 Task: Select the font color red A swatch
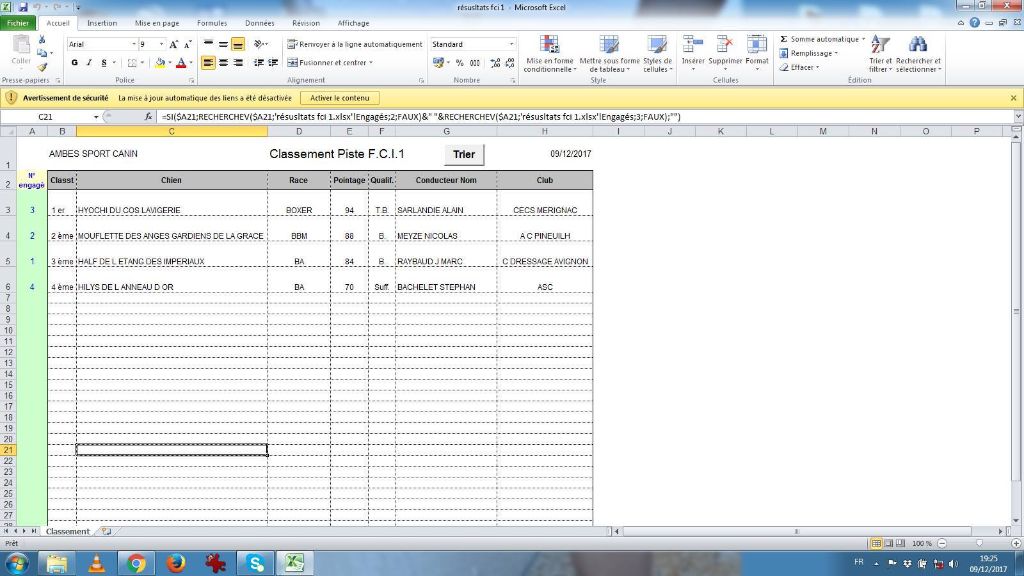coord(181,63)
